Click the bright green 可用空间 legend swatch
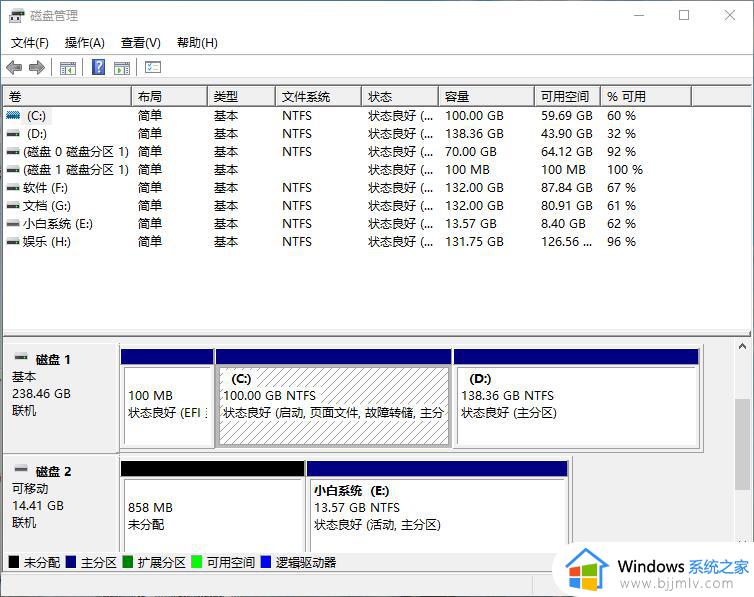The image size is (754, 597). pyautogui.click(x=196, y=562)
